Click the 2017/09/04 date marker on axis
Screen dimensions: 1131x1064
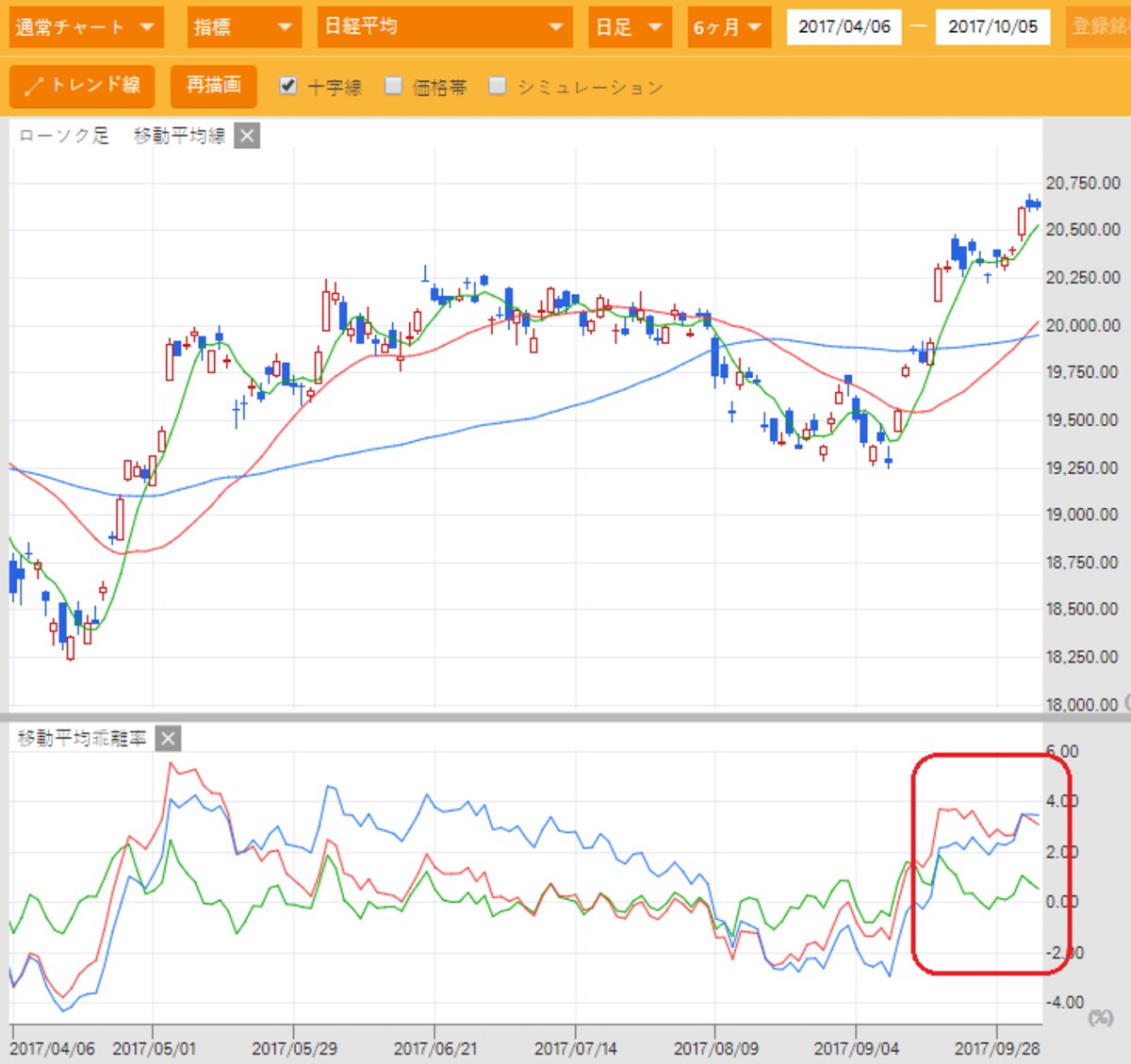pos(856,1048)
